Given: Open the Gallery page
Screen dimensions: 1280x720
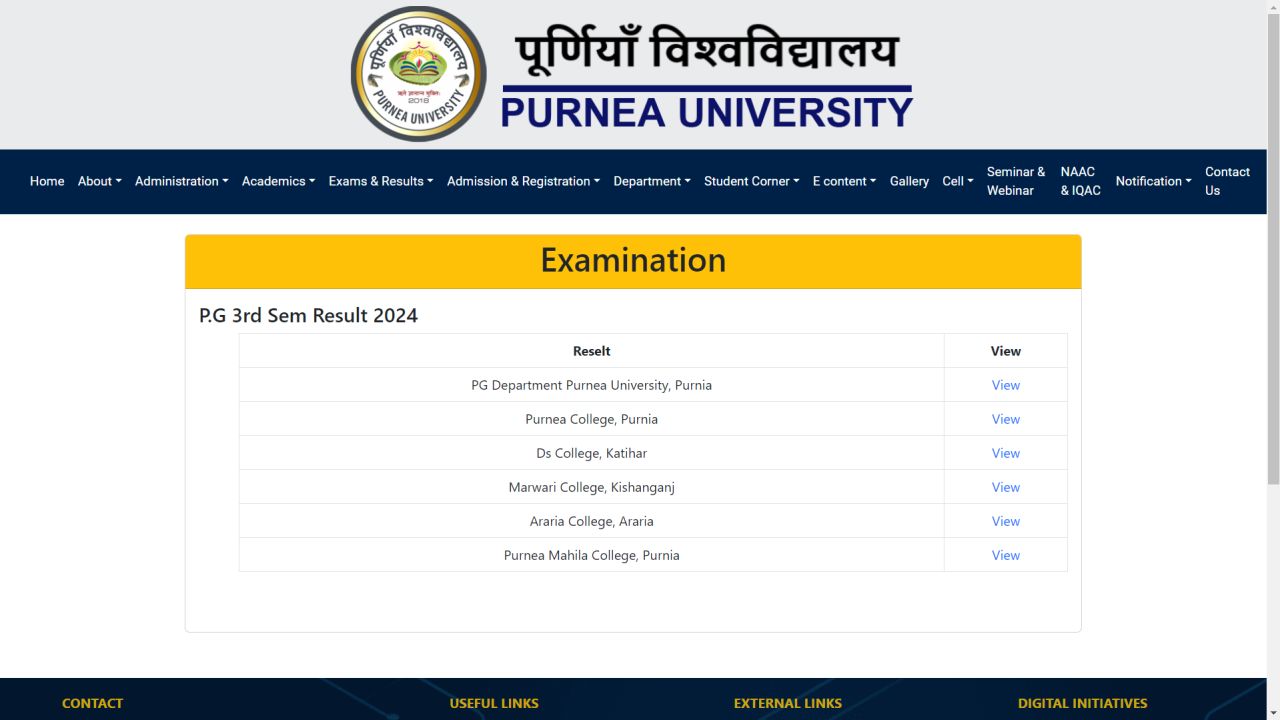Looking at the screenshot, I should coord(909,181).
